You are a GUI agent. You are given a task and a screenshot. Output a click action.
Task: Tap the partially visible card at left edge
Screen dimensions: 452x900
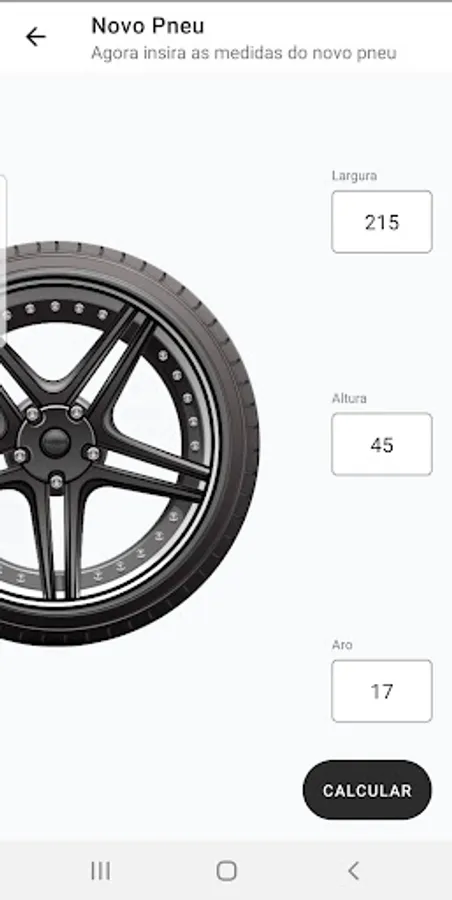pos(3,258)
